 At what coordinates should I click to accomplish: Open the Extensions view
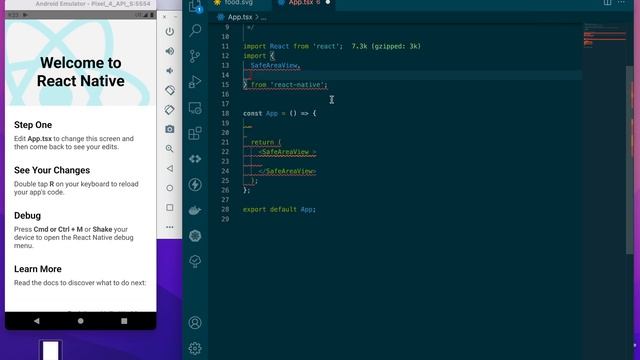coord(195,133)
